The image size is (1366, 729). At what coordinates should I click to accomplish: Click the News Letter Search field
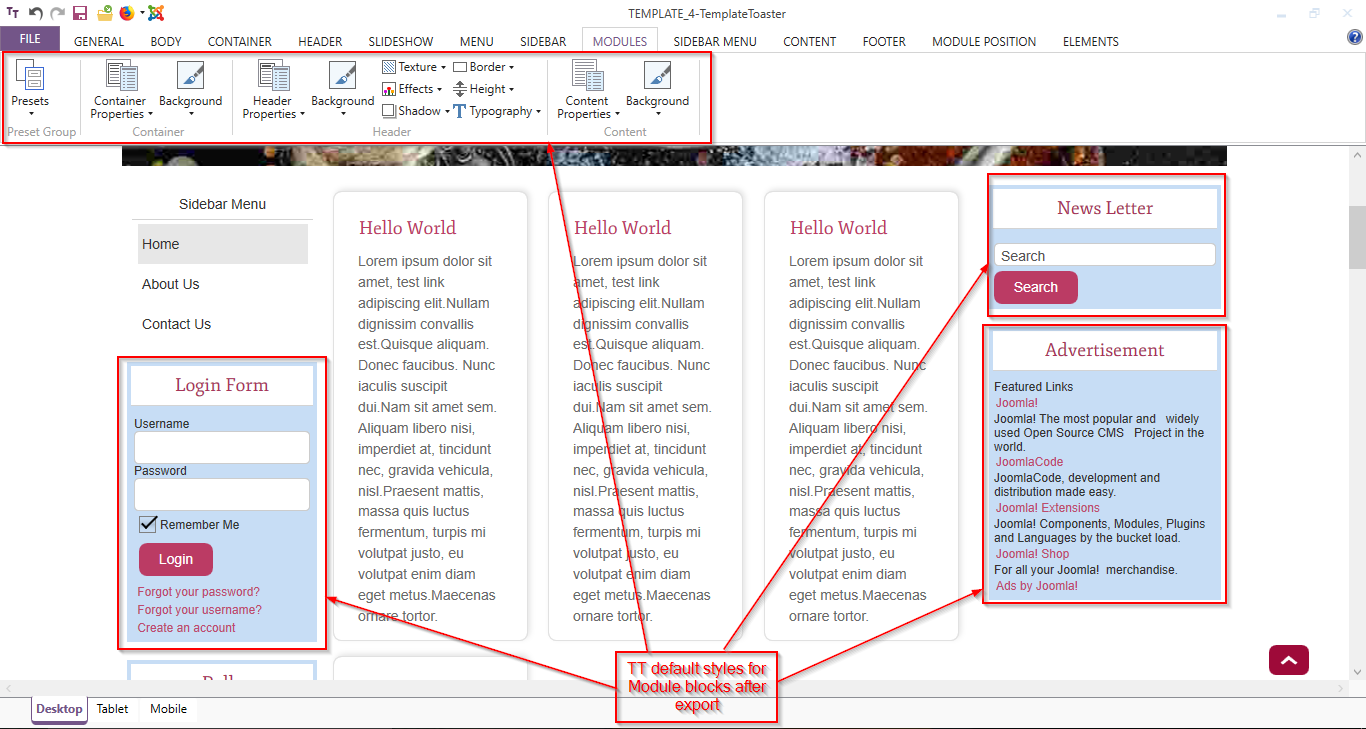[1105, 256]
